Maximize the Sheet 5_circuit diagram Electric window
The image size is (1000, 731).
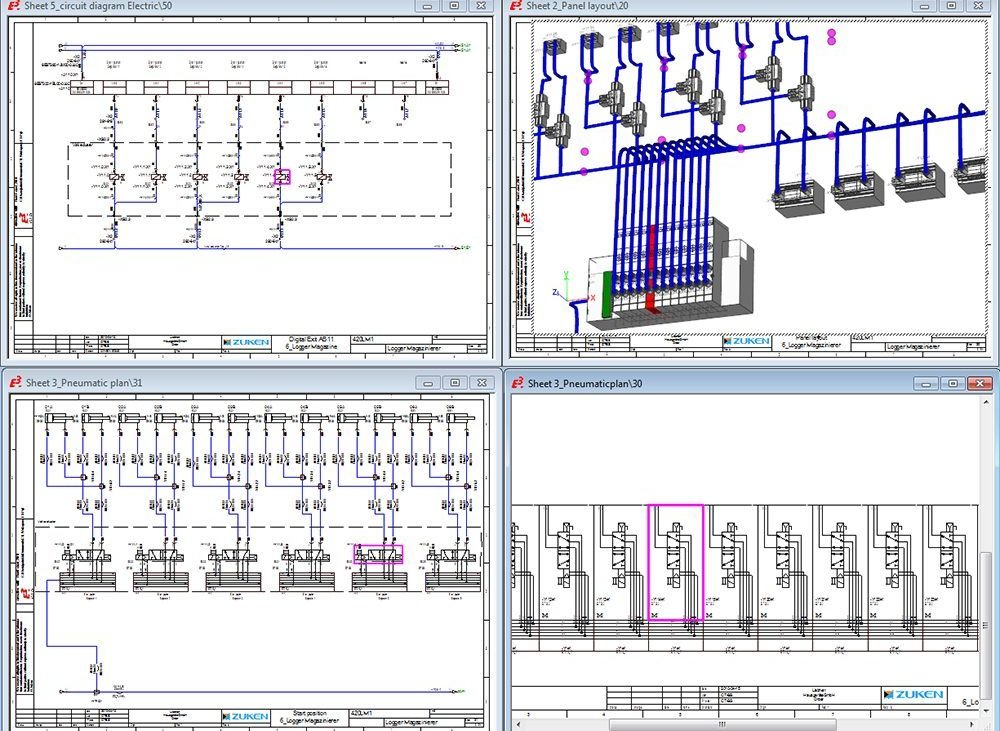pyautogui.click(x=454, y=6)
